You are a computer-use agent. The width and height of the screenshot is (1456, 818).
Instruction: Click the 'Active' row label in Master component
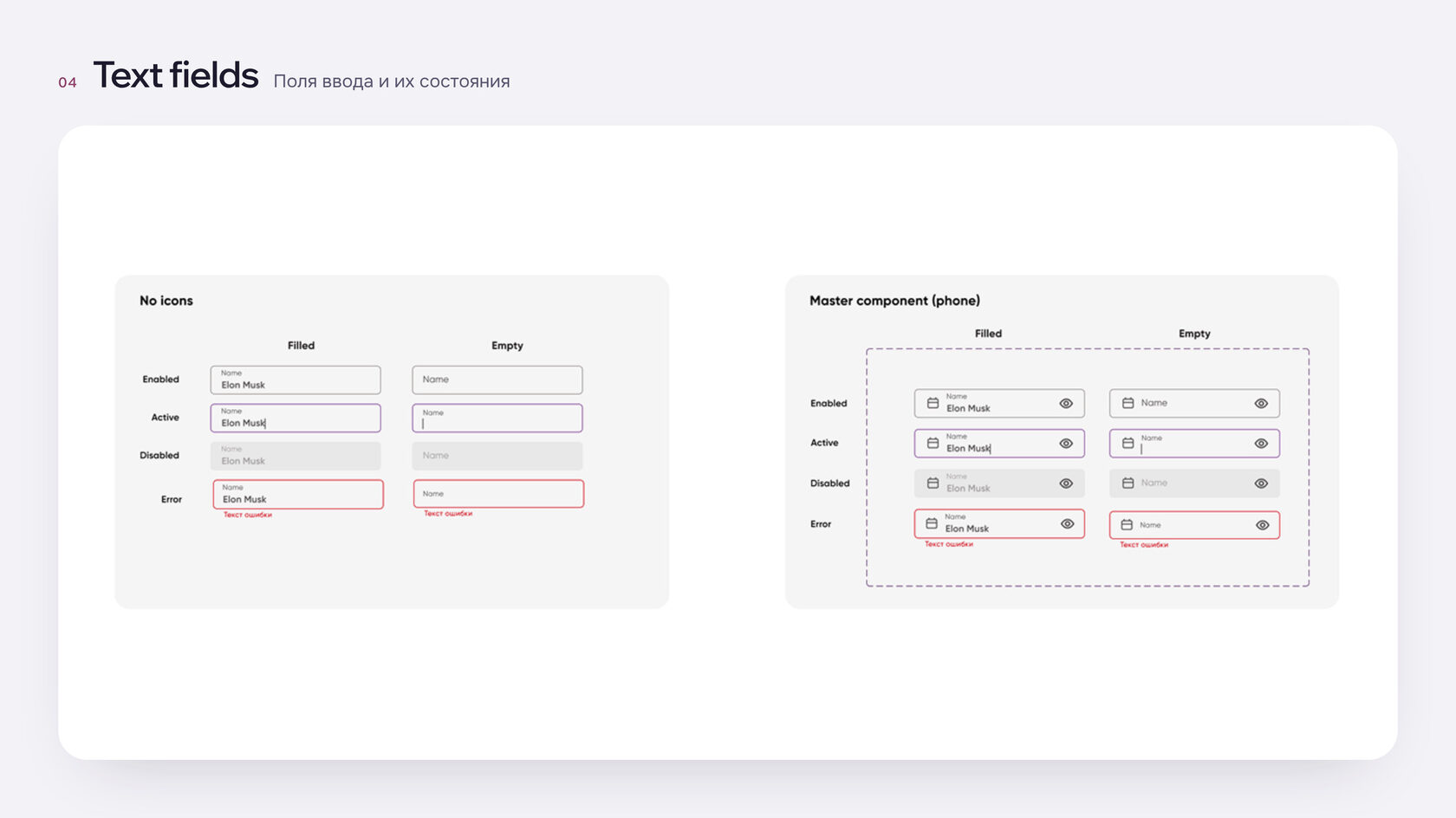click(x=824, y=443)
